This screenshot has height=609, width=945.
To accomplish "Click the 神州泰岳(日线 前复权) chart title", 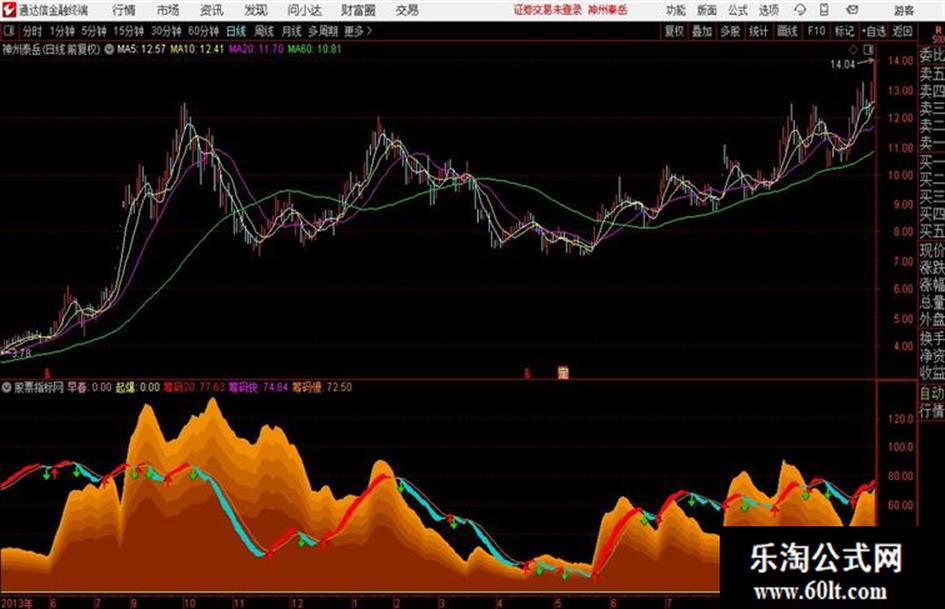I will click(x=52, y=49).
